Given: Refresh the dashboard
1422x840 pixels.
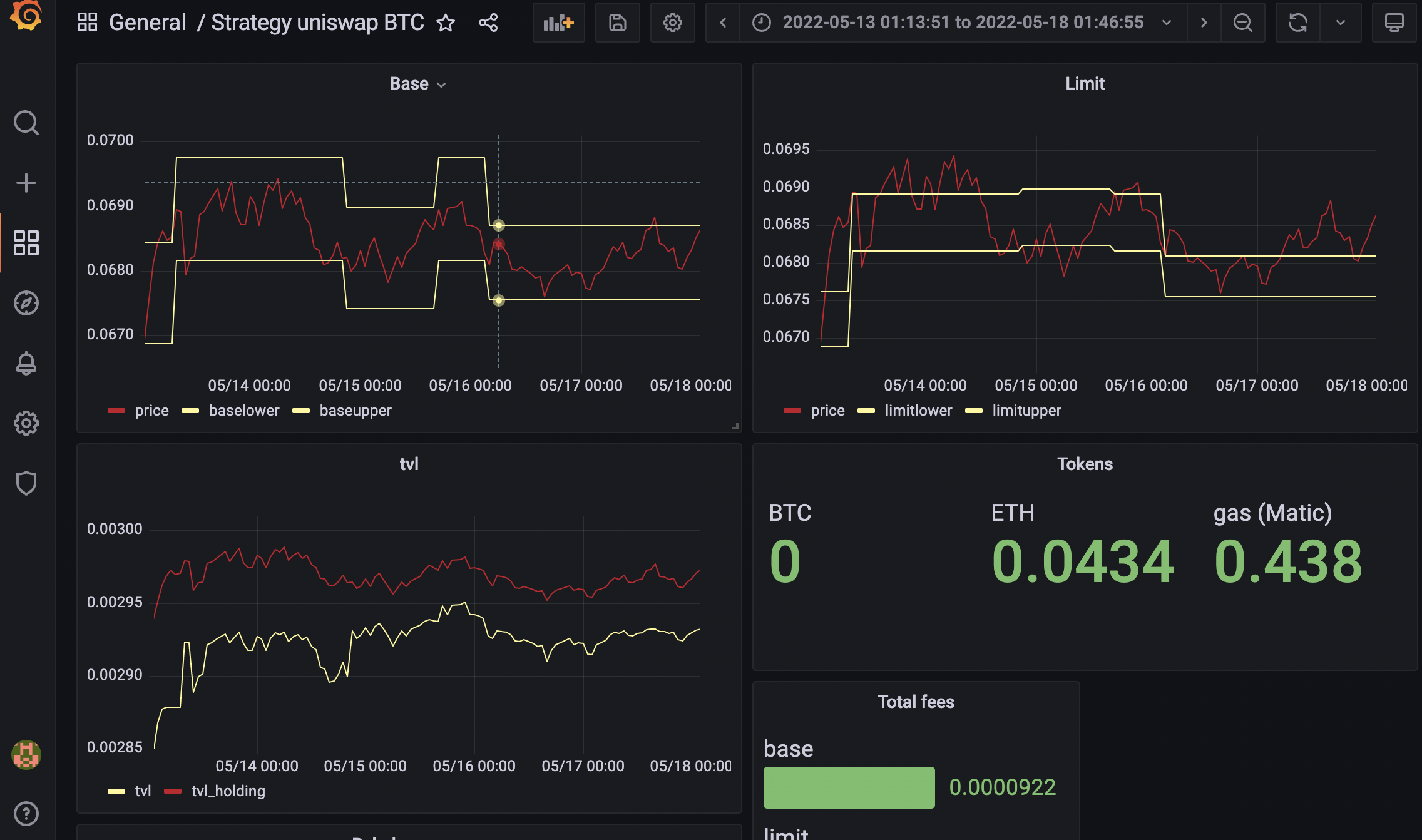Looking at the screenshot, I should [x=1298, y=23].
